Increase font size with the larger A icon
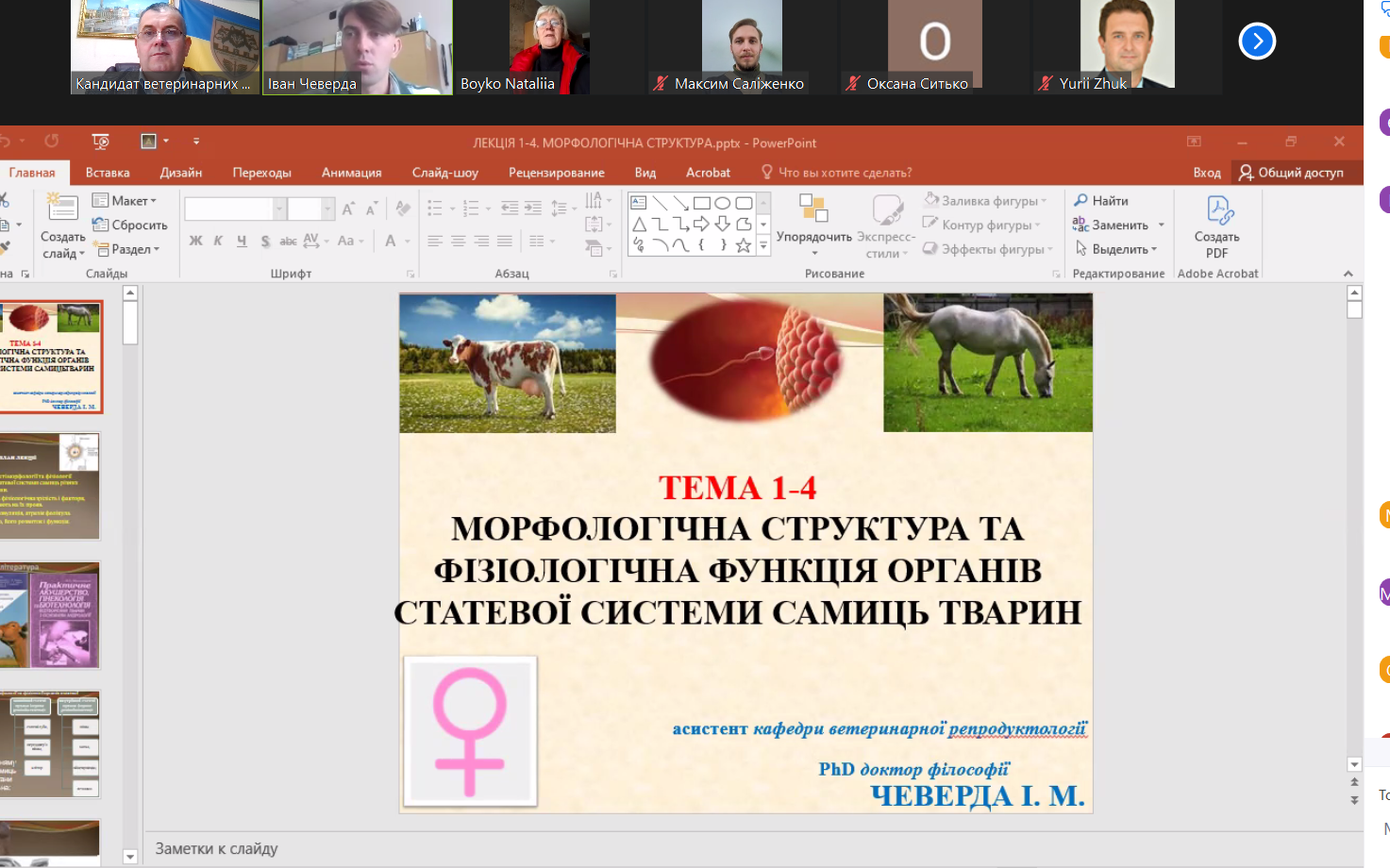This screenshot has height=868, width=1390. pyautogui.click(x=348, y=209)
